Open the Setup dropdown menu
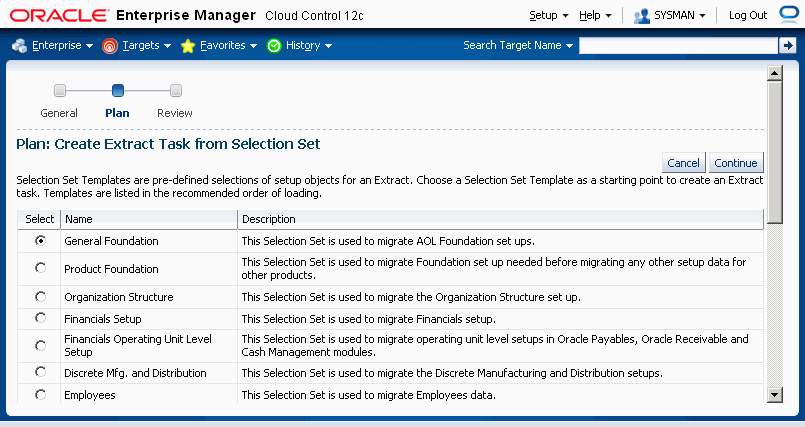 point(549,15)
